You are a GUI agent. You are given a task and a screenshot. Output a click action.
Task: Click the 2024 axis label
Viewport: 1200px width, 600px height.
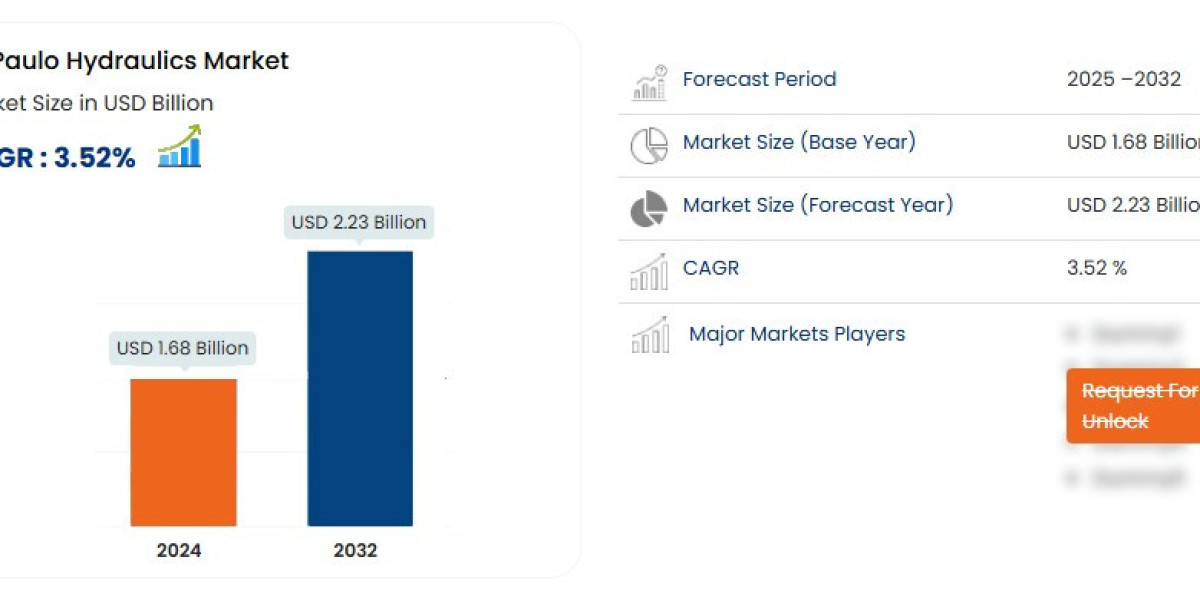[x=179, y=550]
